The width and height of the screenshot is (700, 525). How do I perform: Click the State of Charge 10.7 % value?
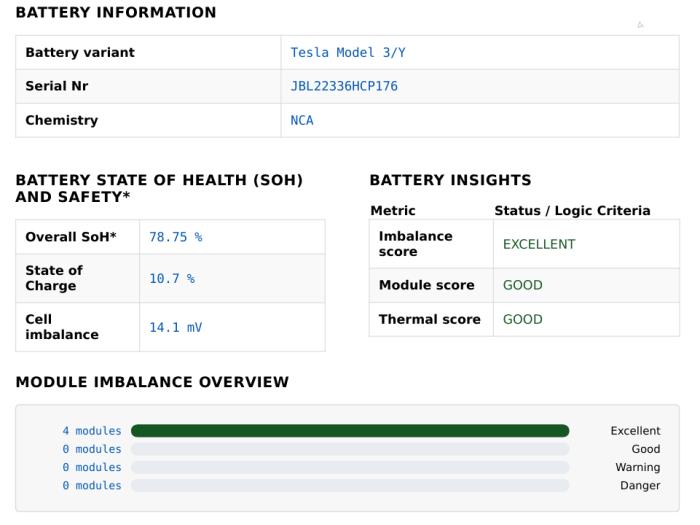tap(172, 279)
